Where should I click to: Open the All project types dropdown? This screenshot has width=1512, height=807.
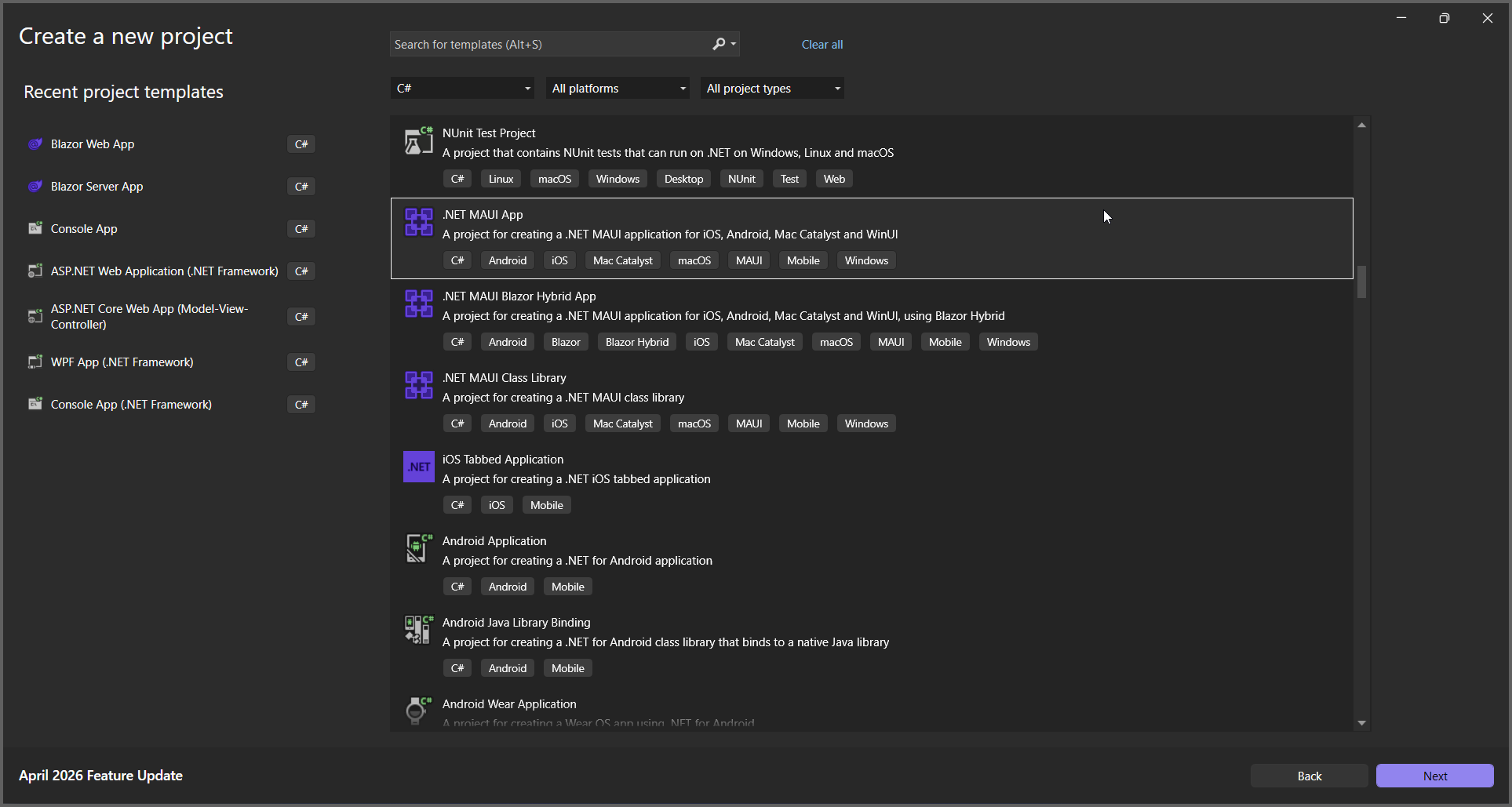pyautogui.click(x=772, y=89)
